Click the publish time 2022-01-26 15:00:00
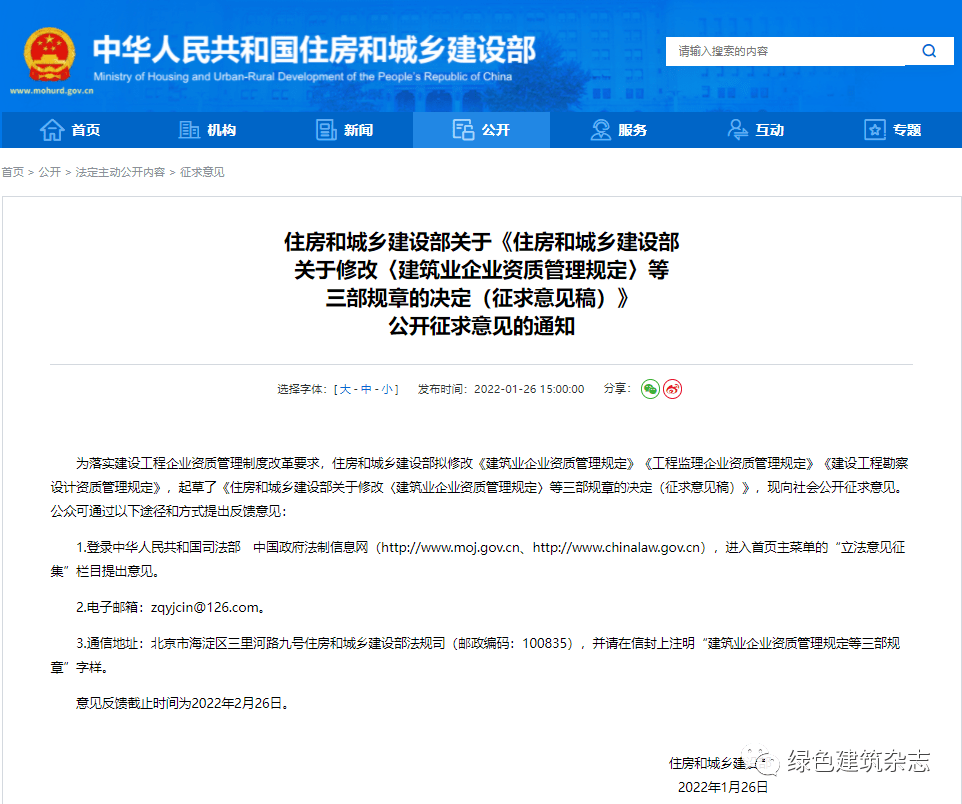Screen dimensions: 962x804 click(x=529, y=389)
